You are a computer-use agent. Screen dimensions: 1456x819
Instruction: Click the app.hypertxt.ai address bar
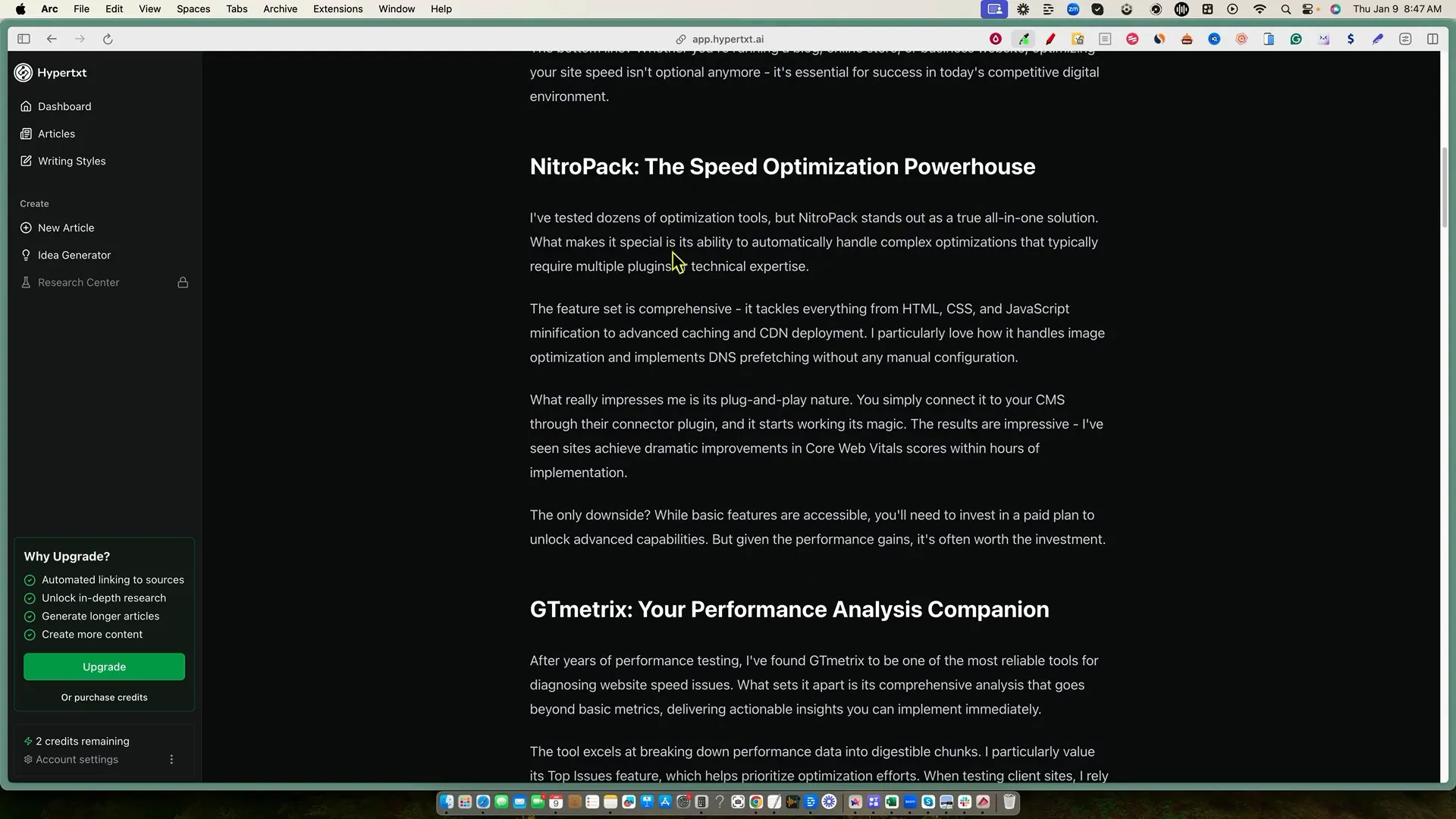click(726, 39)
